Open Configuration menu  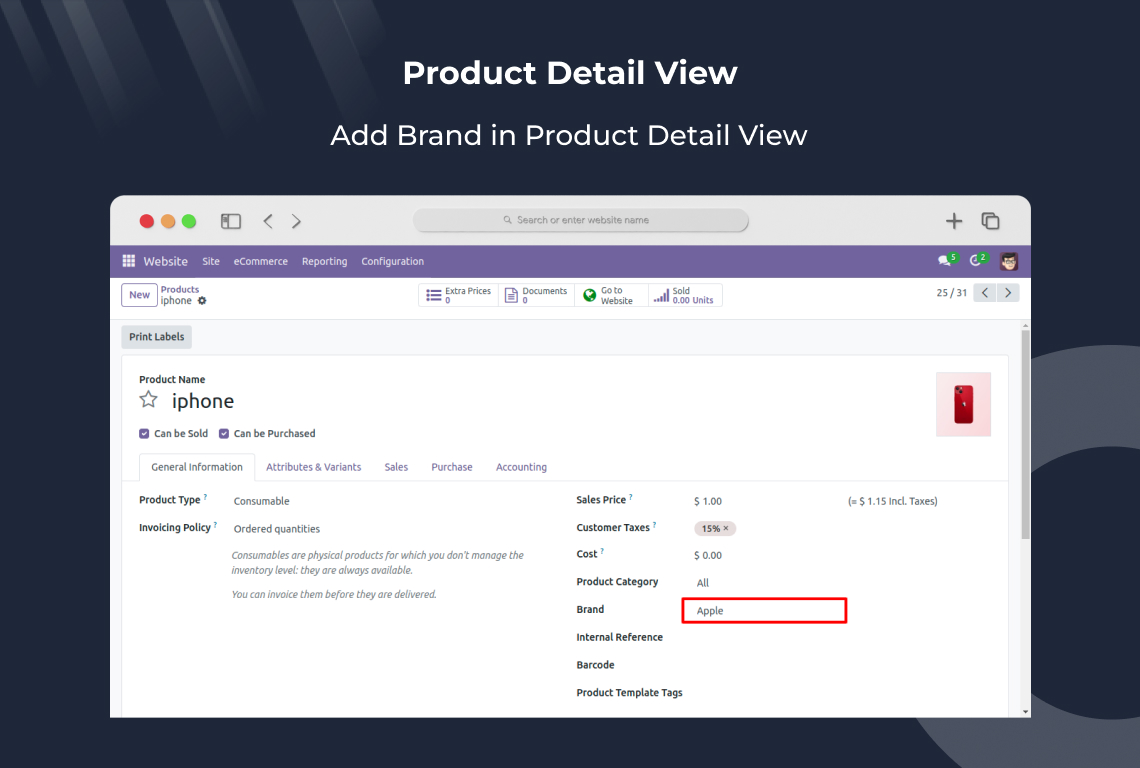(393, 261)
